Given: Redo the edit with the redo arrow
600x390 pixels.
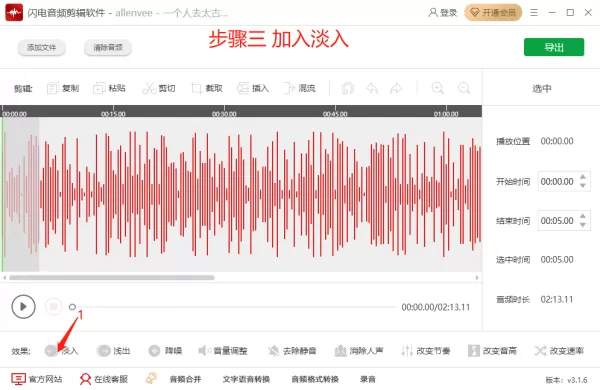Looking at the screenshot, I should [396, 88].
